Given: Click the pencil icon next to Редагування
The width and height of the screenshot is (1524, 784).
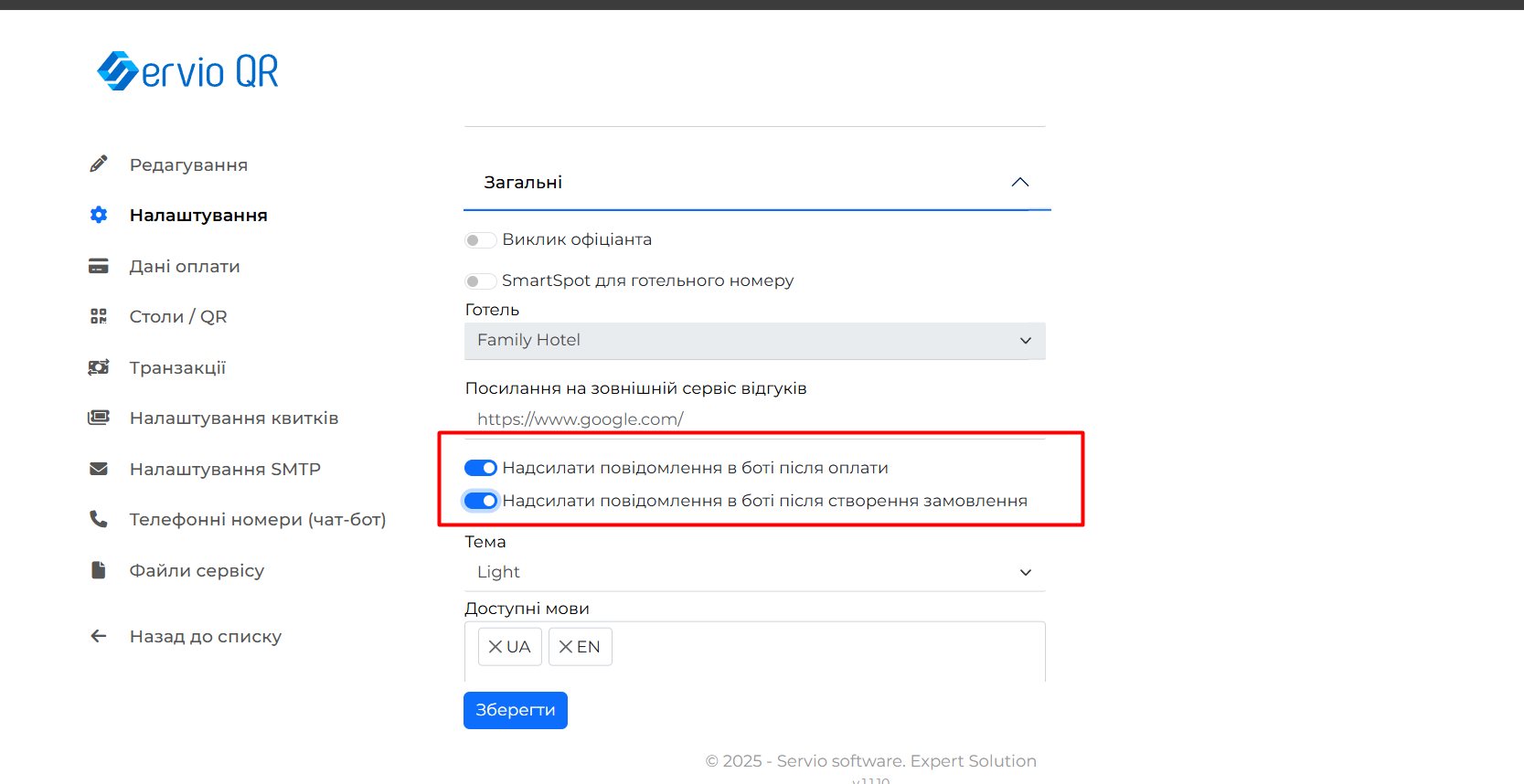Looking at the screenshot, I should coord(99,164).
